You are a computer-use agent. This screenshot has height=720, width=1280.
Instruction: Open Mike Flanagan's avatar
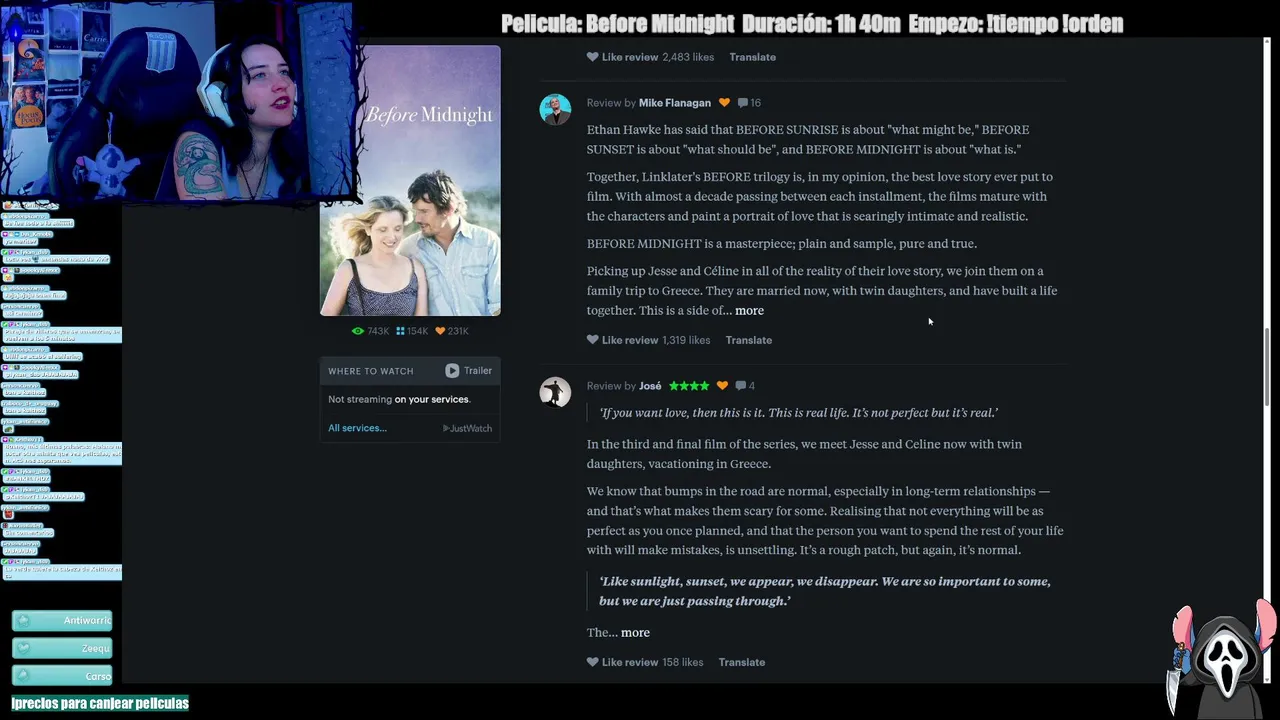coord(555,109)
